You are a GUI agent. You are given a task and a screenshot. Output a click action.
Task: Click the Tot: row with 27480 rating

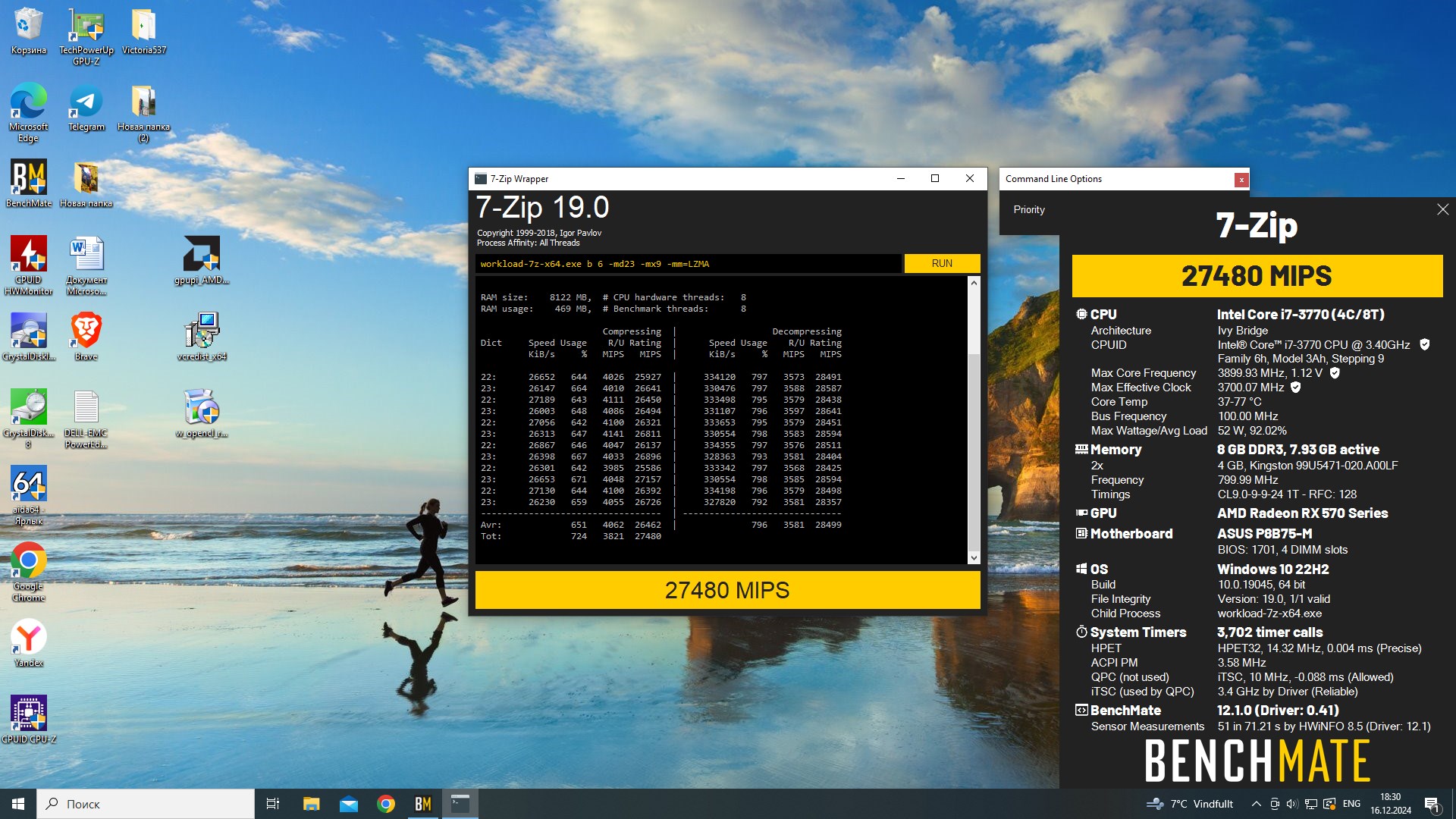[x=570, y=536]
